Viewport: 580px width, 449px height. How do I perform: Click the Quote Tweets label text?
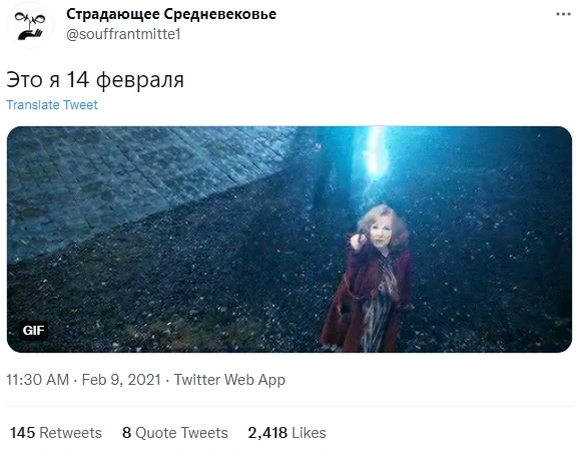click(x=182, y=433)
